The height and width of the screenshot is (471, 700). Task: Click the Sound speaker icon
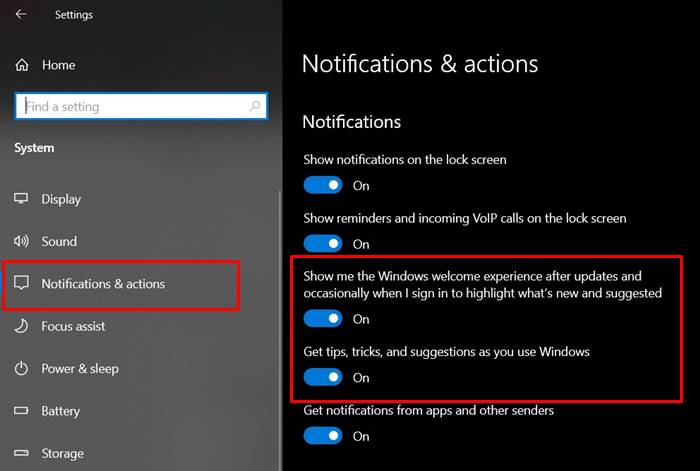click(x=21, y=241)
